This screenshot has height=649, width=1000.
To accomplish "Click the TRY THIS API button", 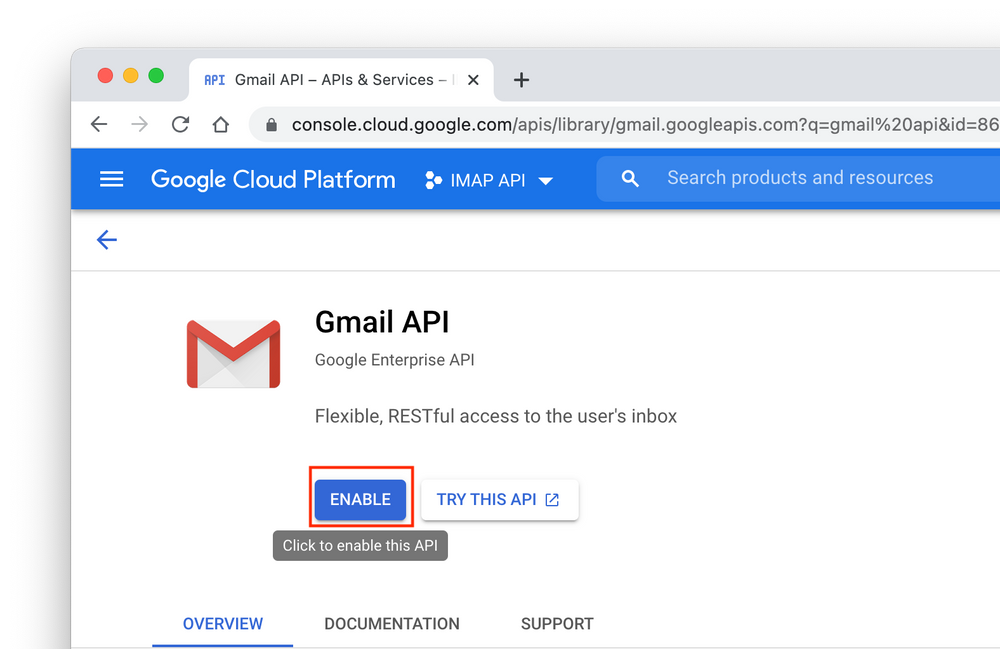I will (499, 499).
